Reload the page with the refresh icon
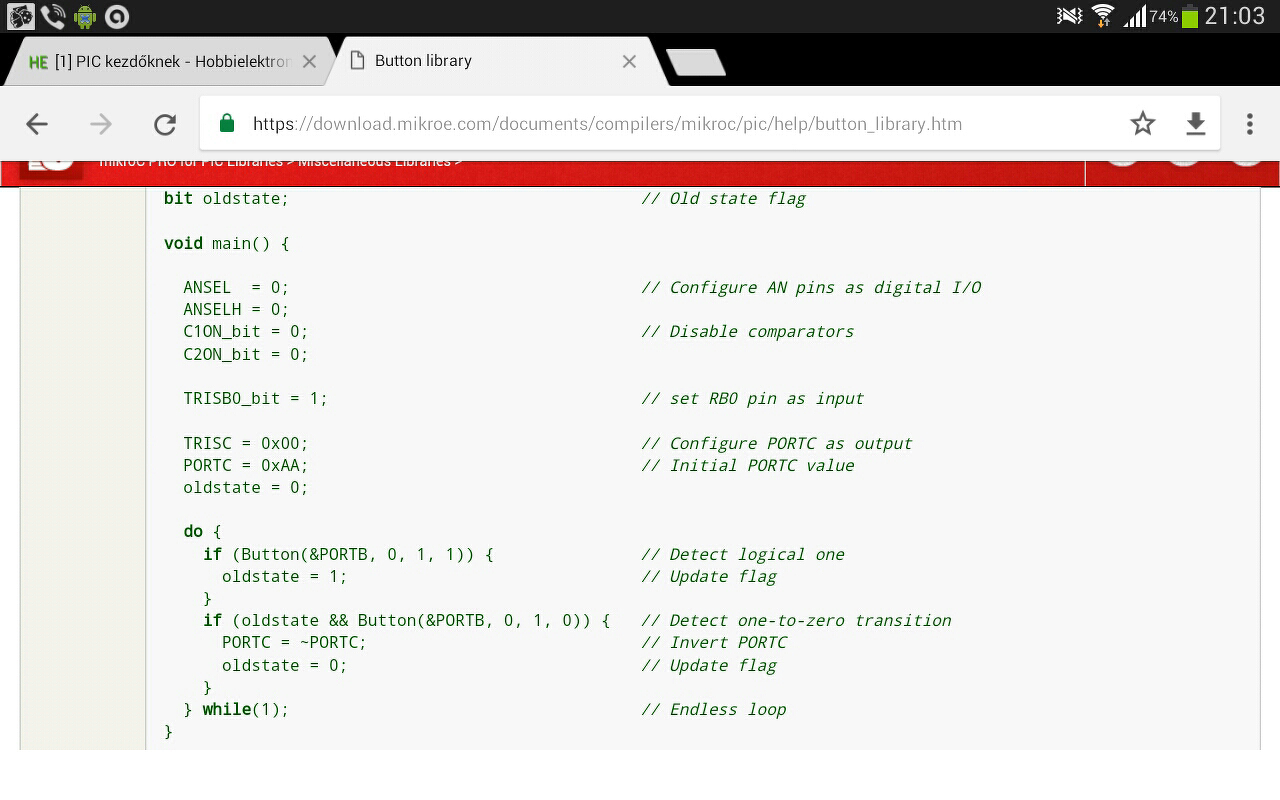This screenshot has height=800, width=1280. pyautogui.click(x=165, y=124)
